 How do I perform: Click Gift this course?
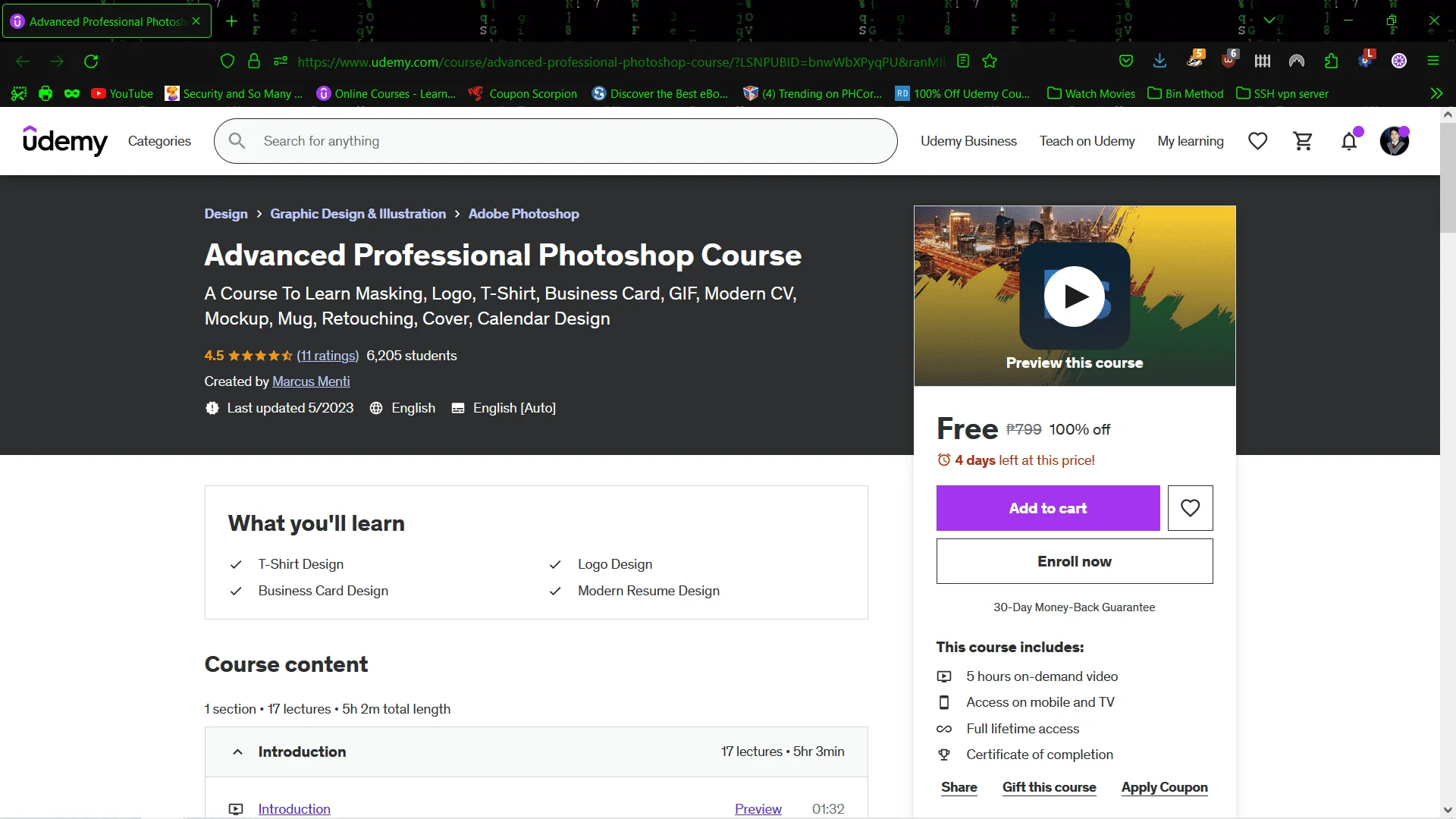pyautogui.click(x=1050, y=787)
